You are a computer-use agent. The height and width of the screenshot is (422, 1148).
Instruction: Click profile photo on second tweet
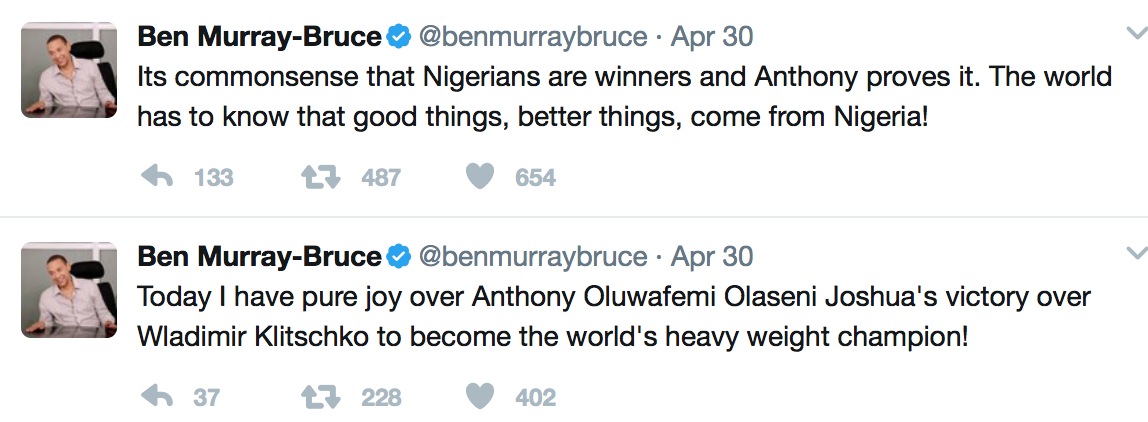click(x=69, y=289)
